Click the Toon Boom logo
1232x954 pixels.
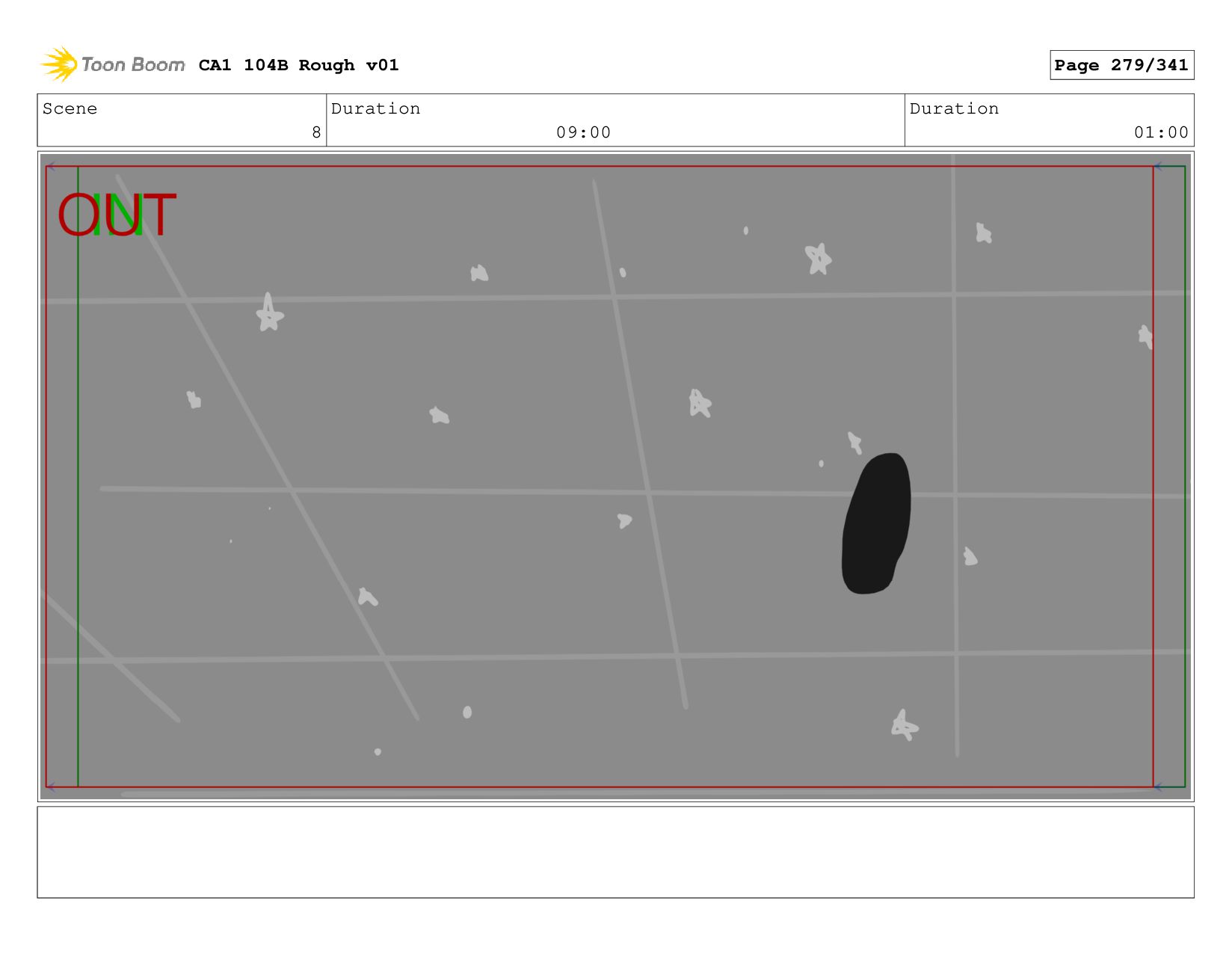pyautogui.click(x=113, y=64)
